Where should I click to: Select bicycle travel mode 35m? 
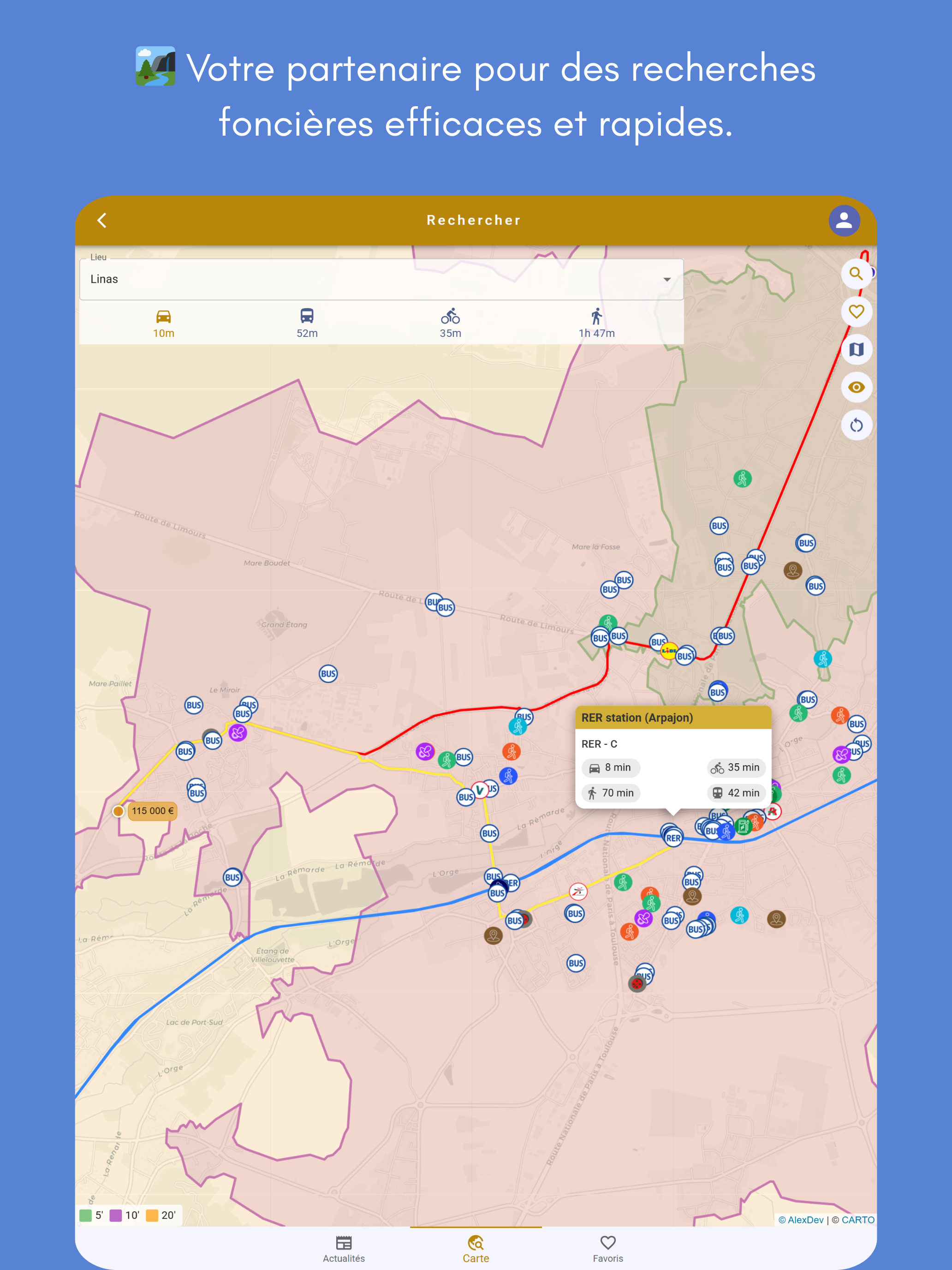point(451,324)
